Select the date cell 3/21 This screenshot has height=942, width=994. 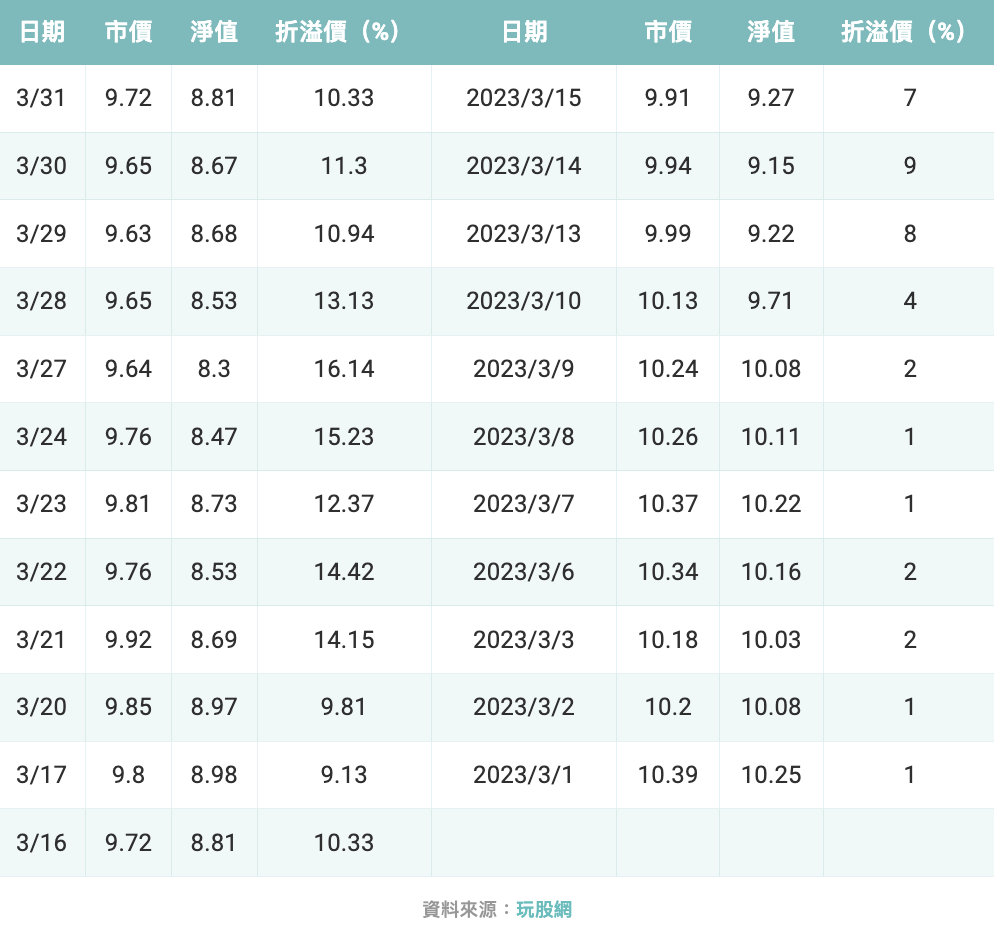41,640
